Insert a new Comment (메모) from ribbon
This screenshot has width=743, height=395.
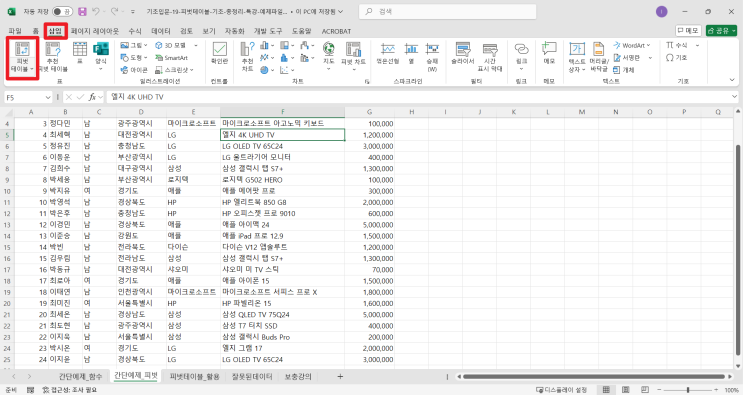[549, 53]
